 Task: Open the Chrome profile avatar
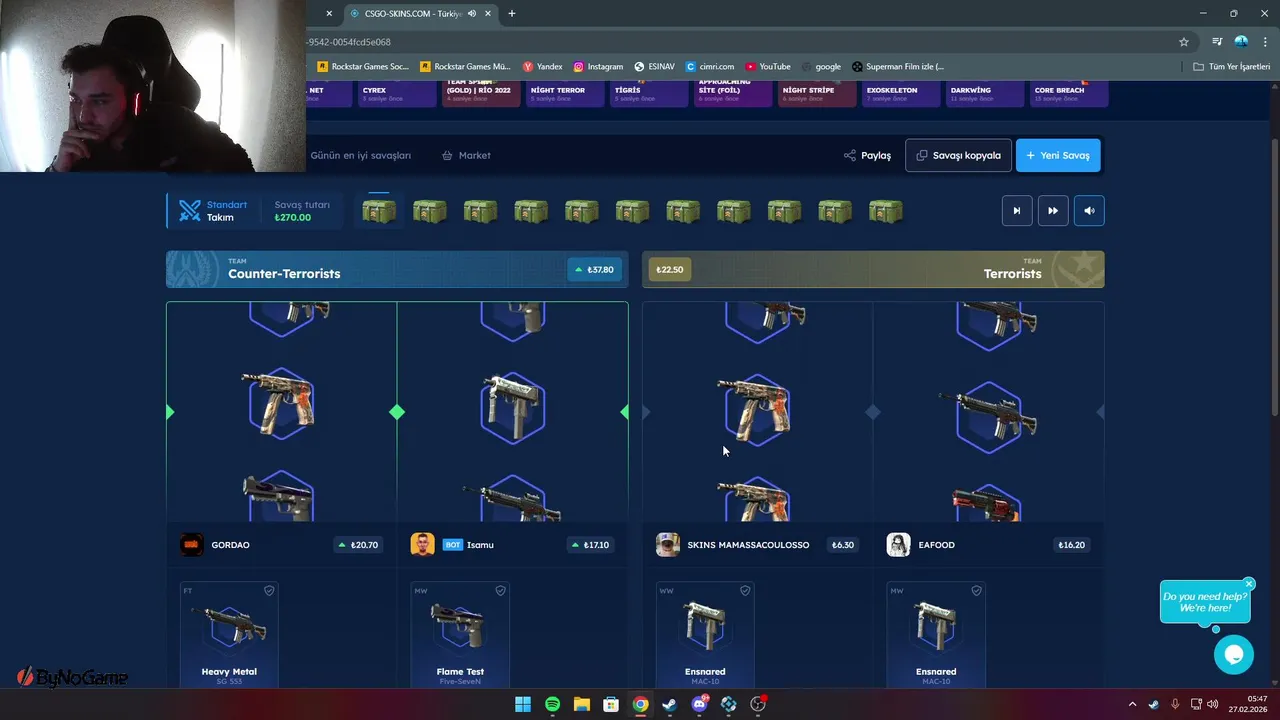[x=1241, y=42]
